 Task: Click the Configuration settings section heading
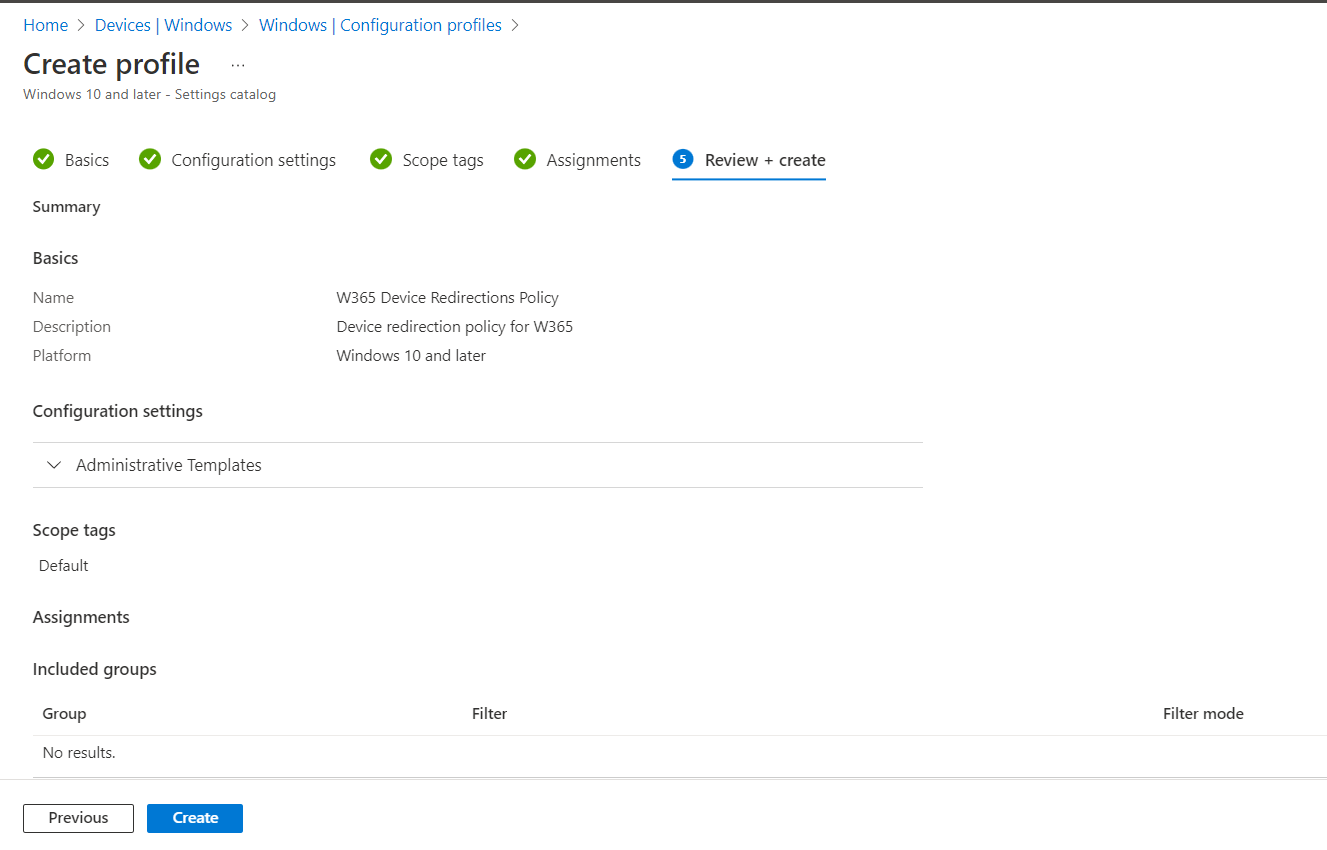[118, 411]
